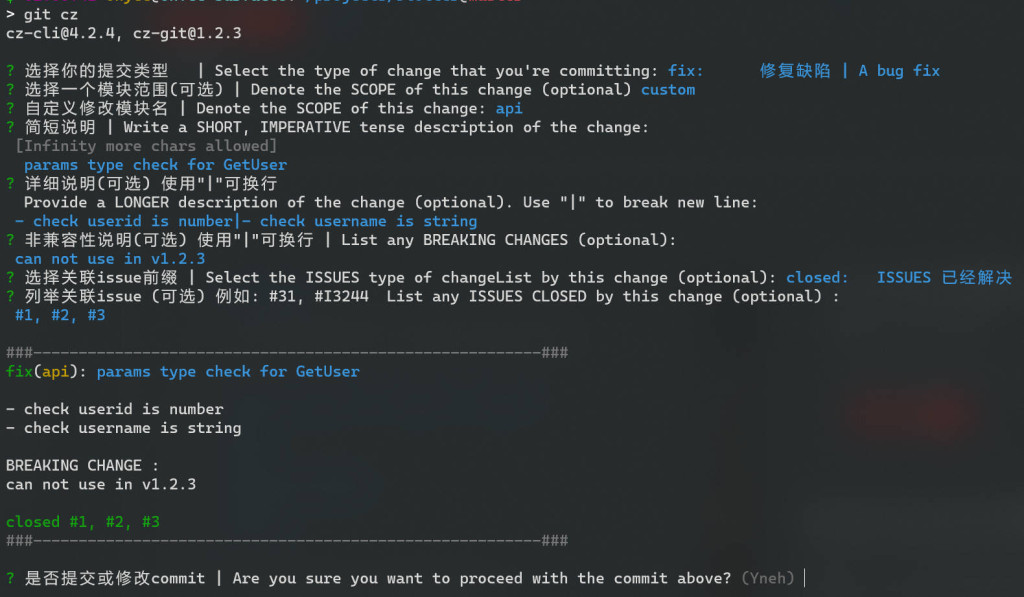Click the cz-cli version info line
This screenshot has height=597, width=1024.
click(123, 33)
